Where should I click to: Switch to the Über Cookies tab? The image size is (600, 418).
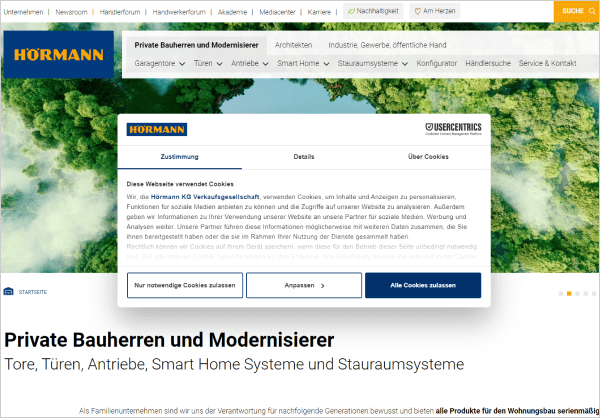point(428,157)
